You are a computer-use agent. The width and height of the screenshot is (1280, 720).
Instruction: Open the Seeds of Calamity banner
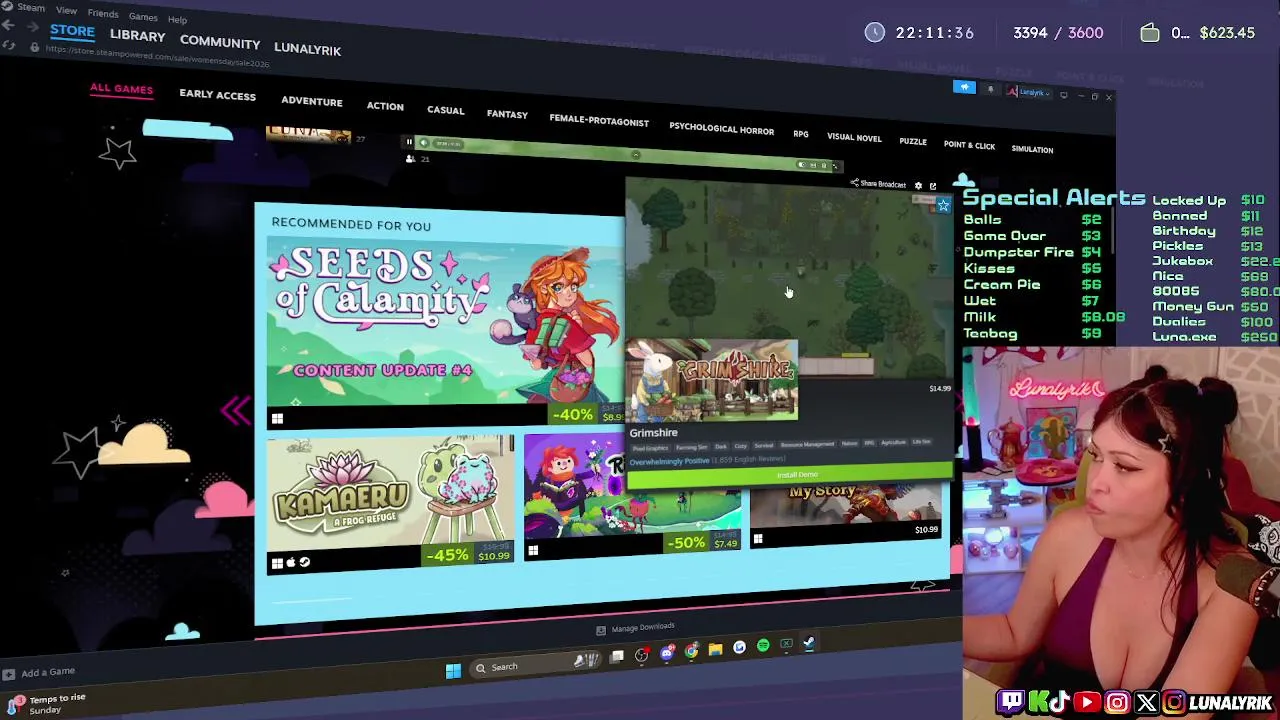pos(443,325)
